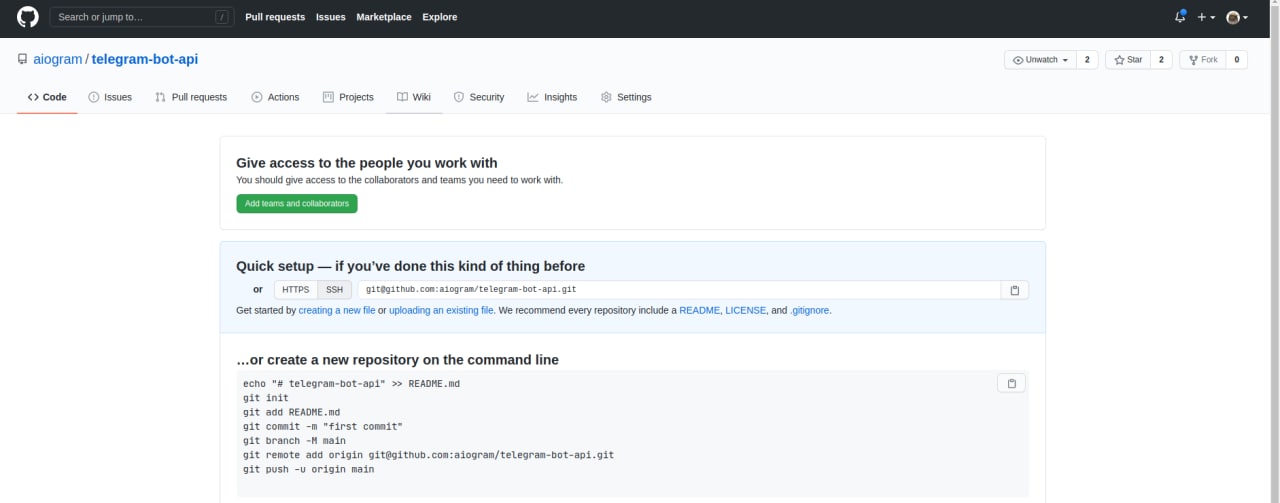Open the .gitignore link
Viewport: 1280px width, 503px height.
pos(810,310)
